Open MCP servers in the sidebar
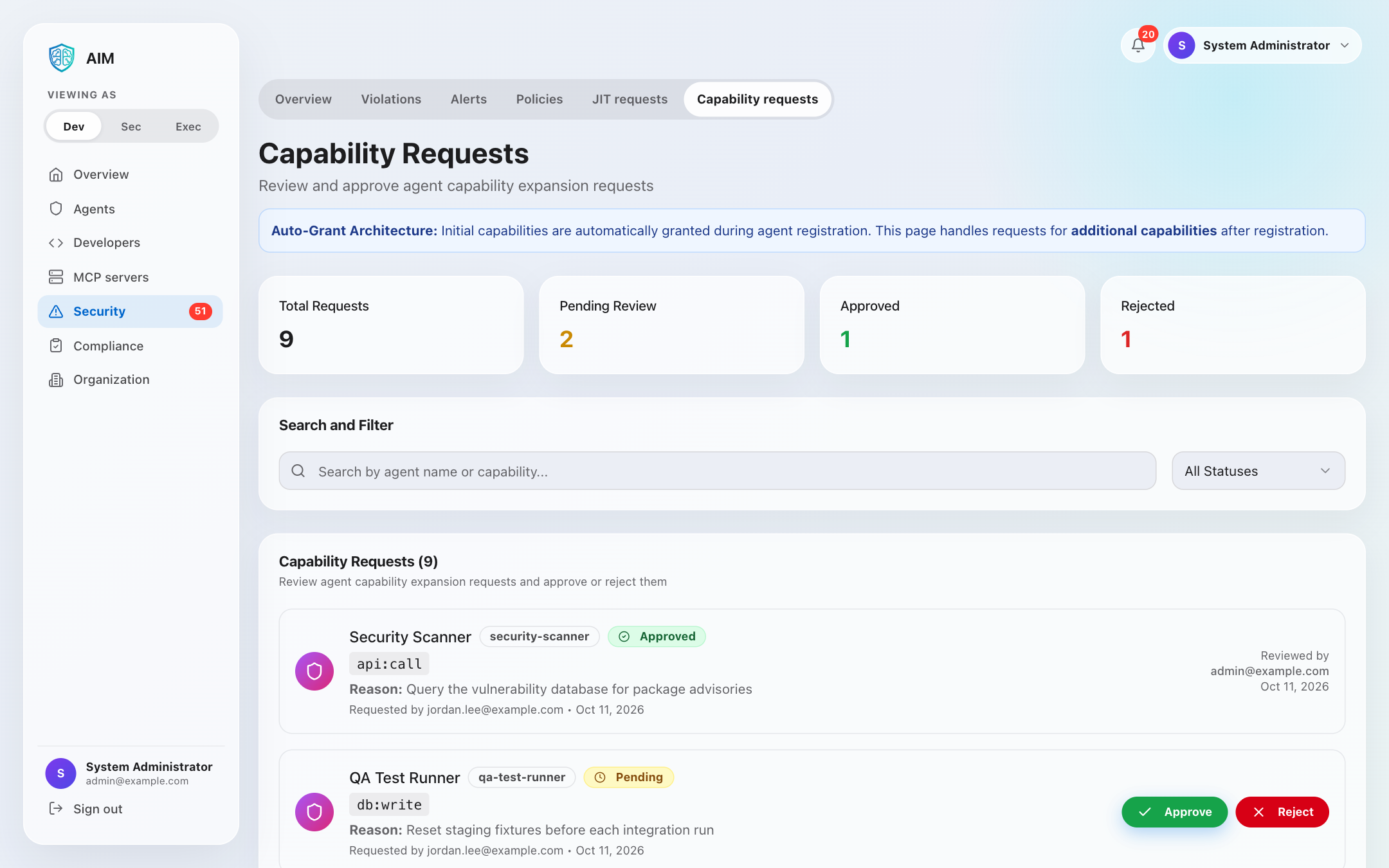The width and height of the screenshot is (1389, 868). click(131, 276)
